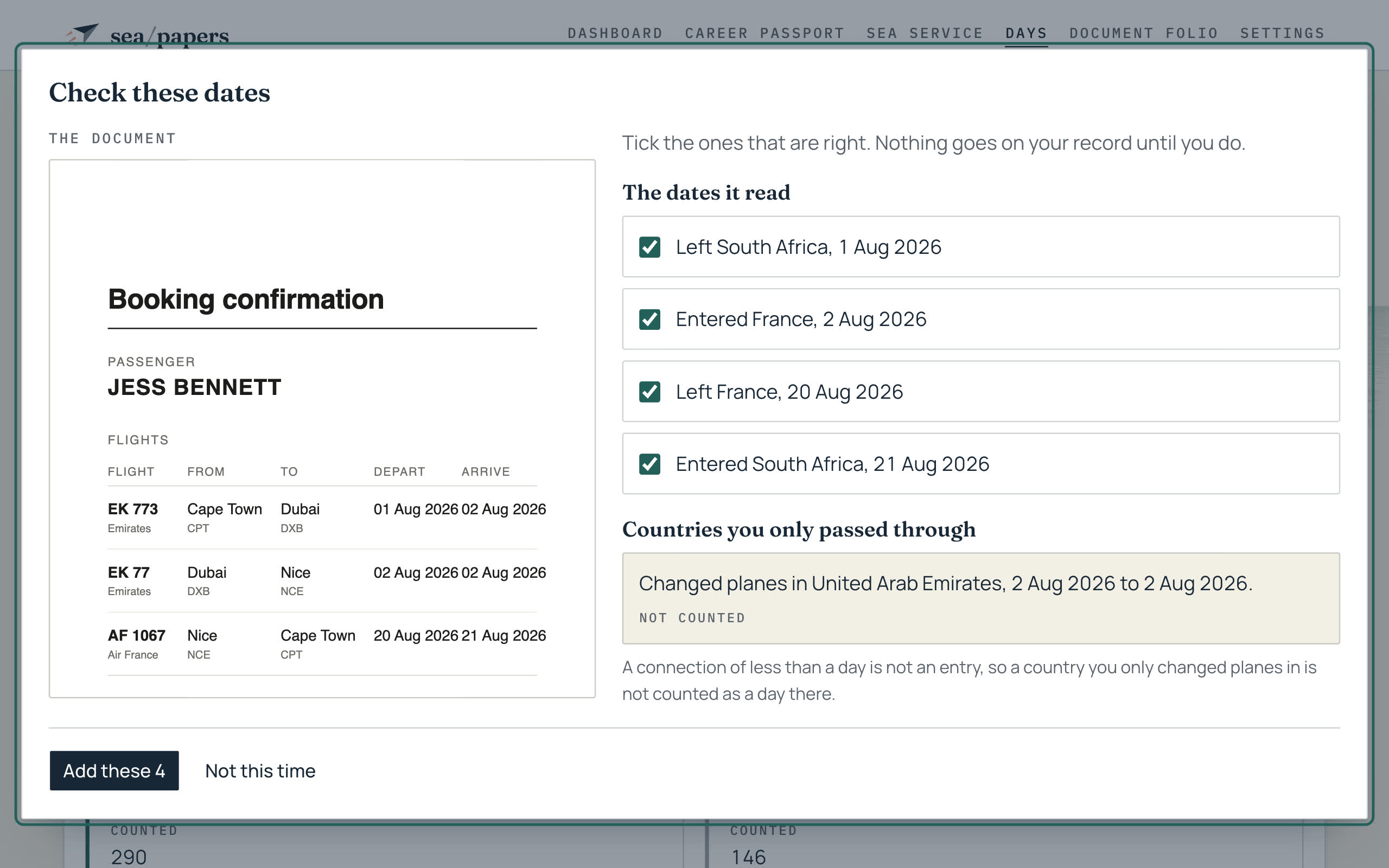Untick the Entered France, 2 Aug 2026 checkbox
The width and height of the screenshot is (1389, 868).
click(649, 319)
